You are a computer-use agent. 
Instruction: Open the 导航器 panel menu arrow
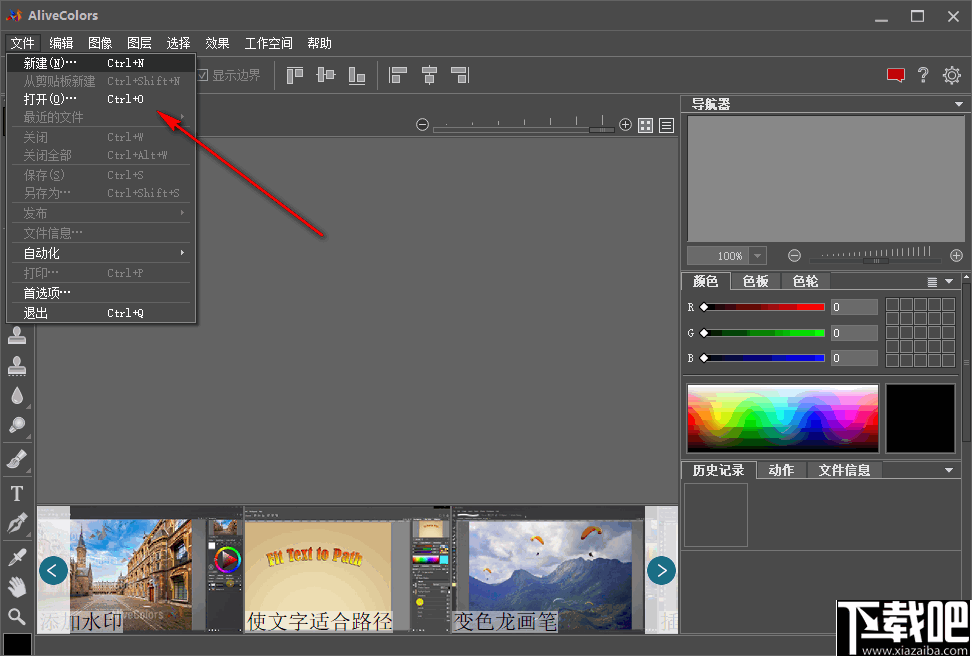959,104
